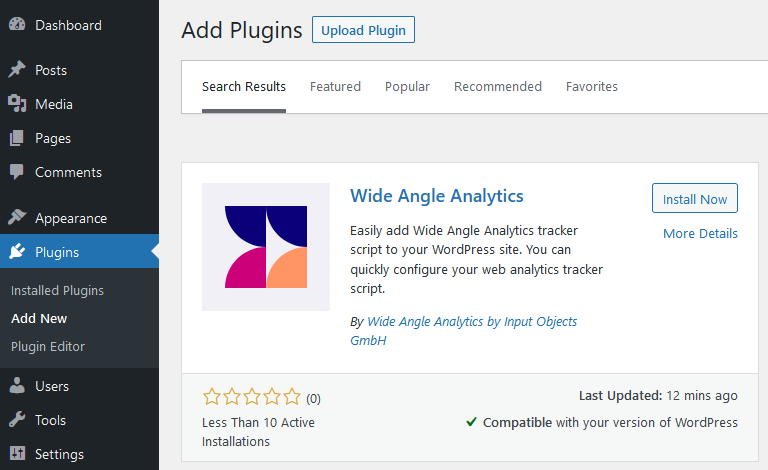Viewport: 768px width, 470px height.
Task: Click the Dashboard gauge icon
Action: tap(17, 24)
